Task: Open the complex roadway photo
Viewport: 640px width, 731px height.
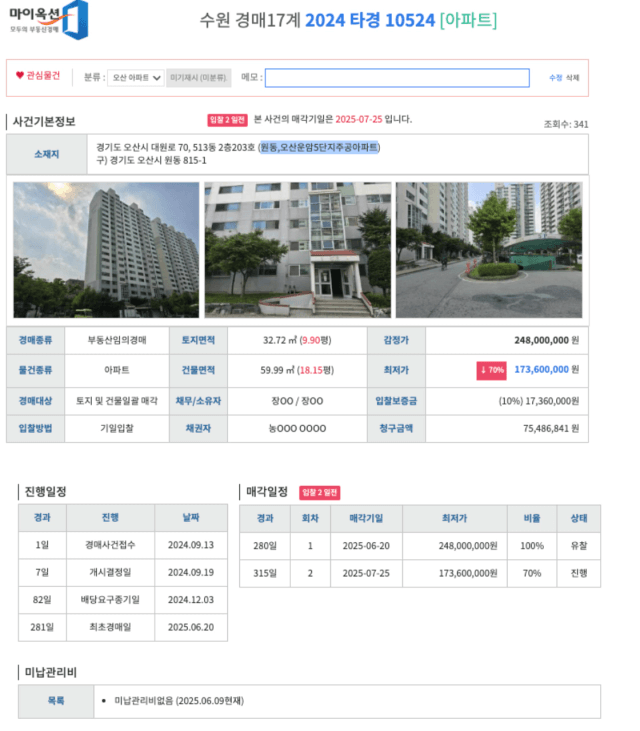Action: click(x=489, y=250)
